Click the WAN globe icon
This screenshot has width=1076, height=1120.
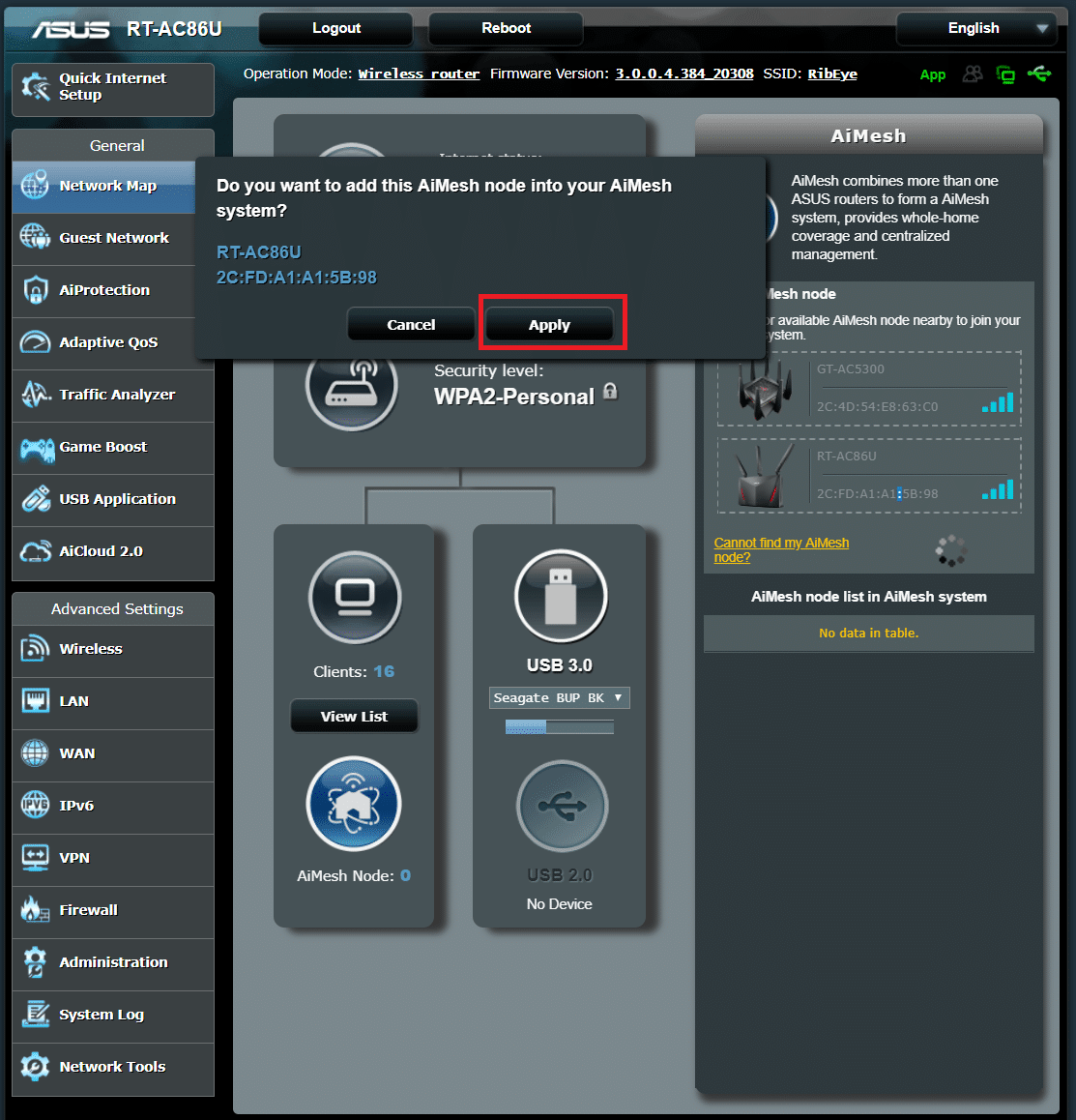point(35,752)
